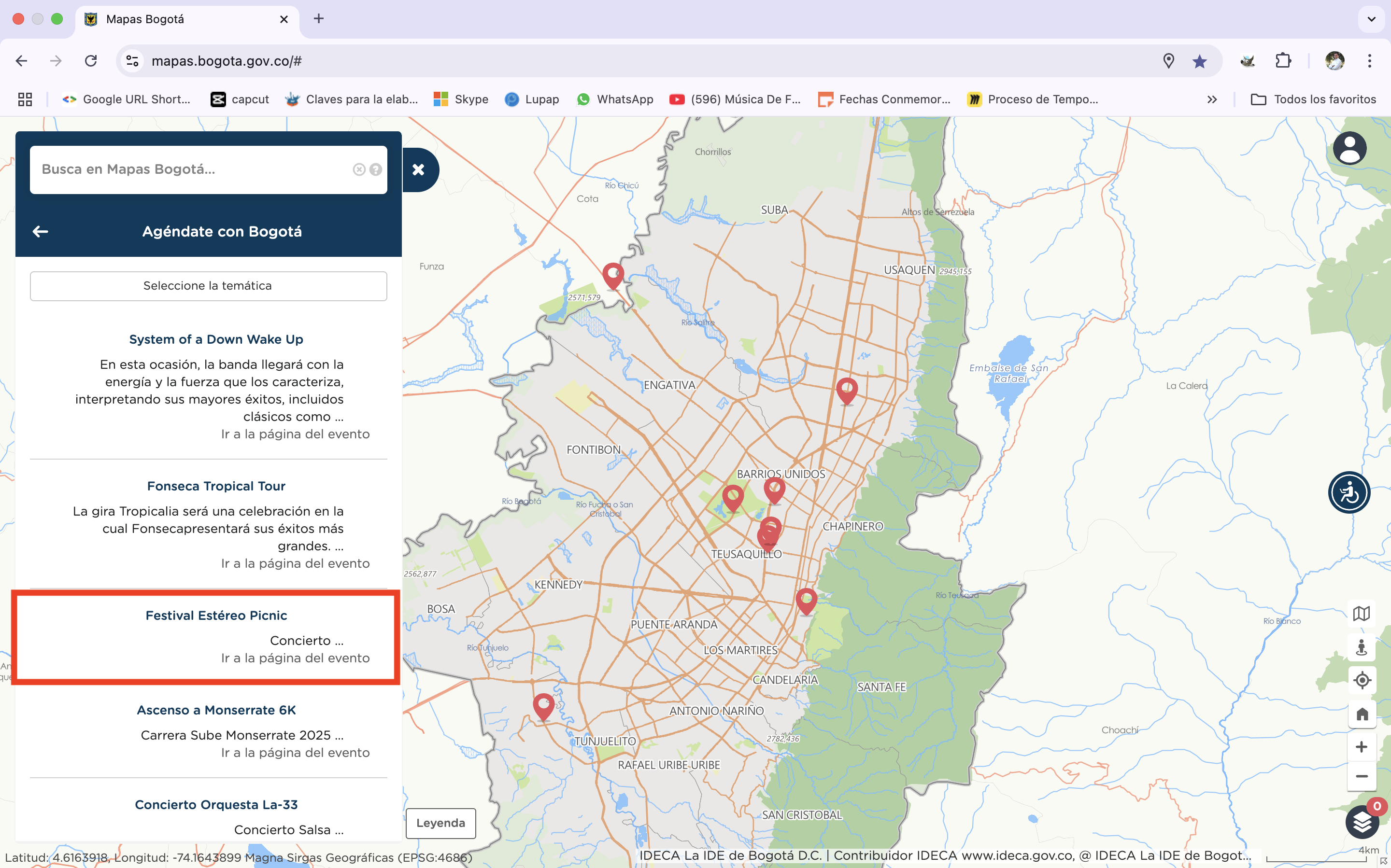Viewport: 1391px width, 868px height.
Task: Open the Seleccione la temática dropdown
Action: point(208,286)
